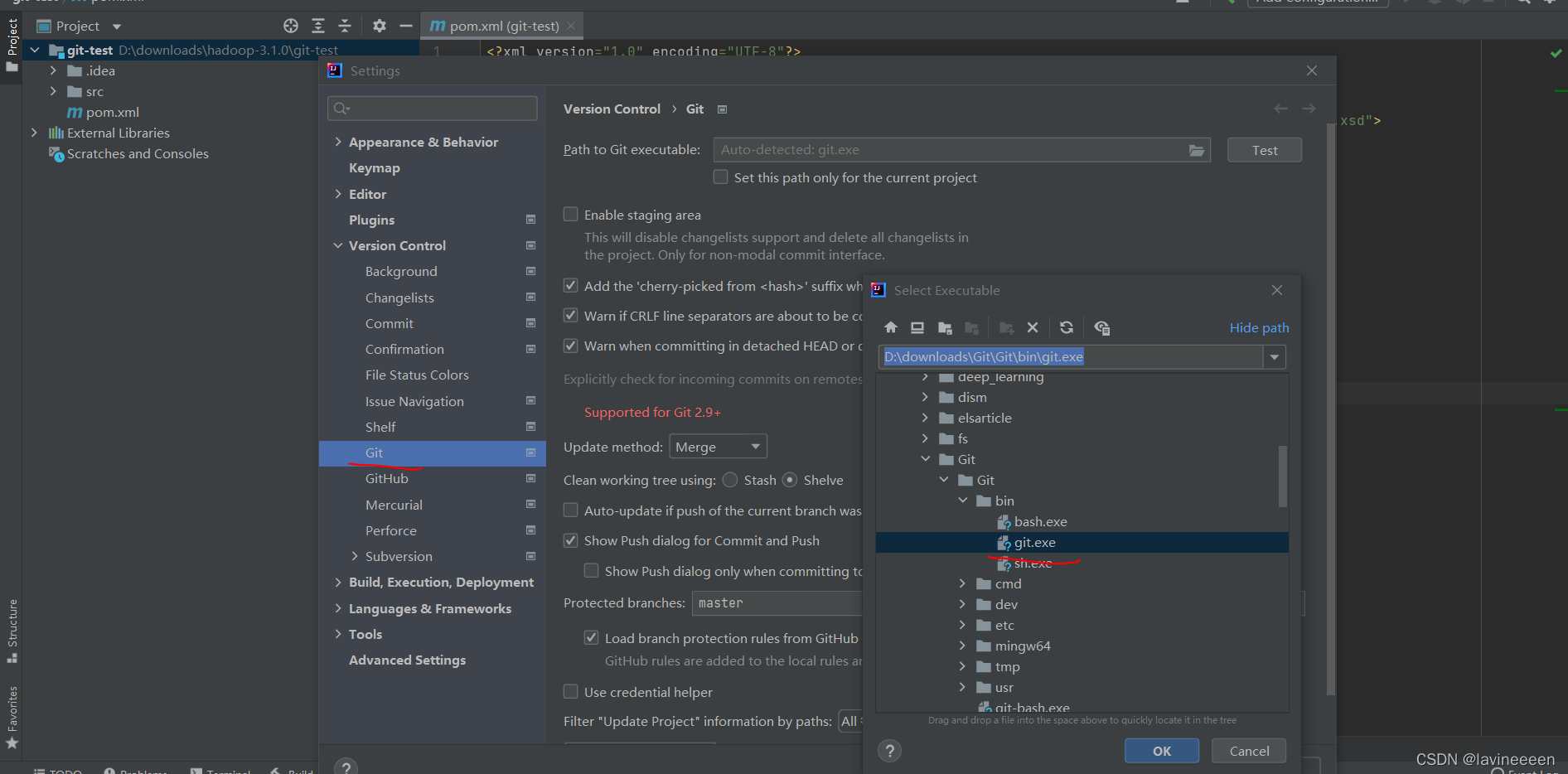This screenshot has height=774, width=1568.
Task: Click the Protected branches input field
Action: [777, 603]
